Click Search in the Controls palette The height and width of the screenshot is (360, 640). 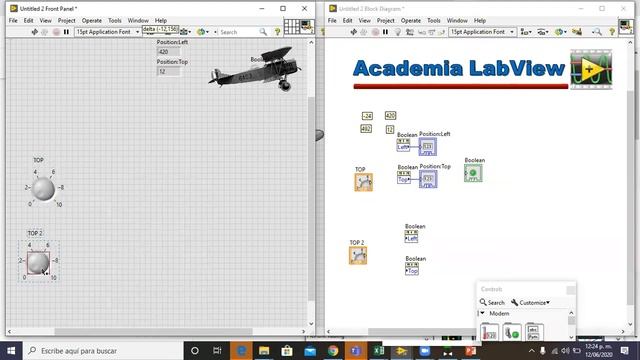click(492, 302)
